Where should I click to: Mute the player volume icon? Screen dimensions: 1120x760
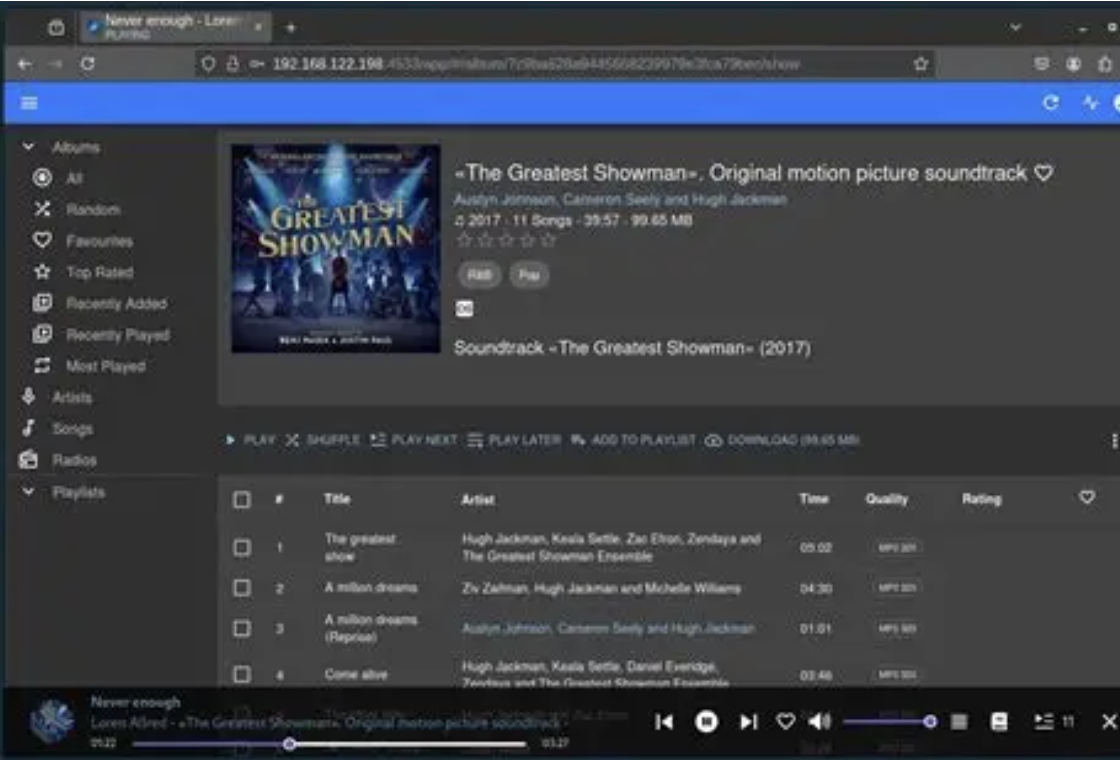click(819, 721)
